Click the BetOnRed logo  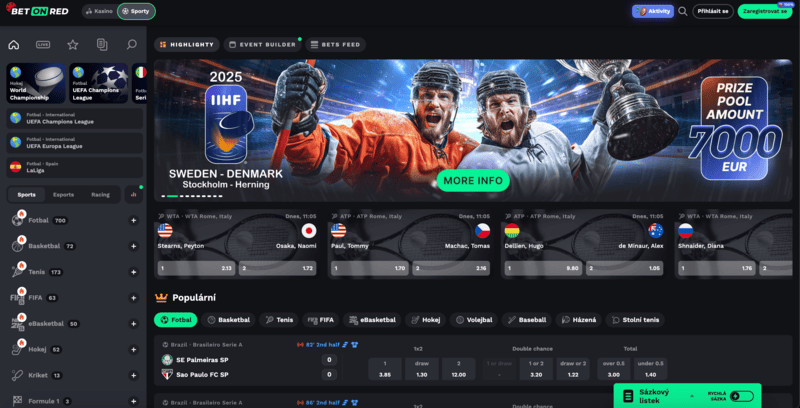point(37,10)
